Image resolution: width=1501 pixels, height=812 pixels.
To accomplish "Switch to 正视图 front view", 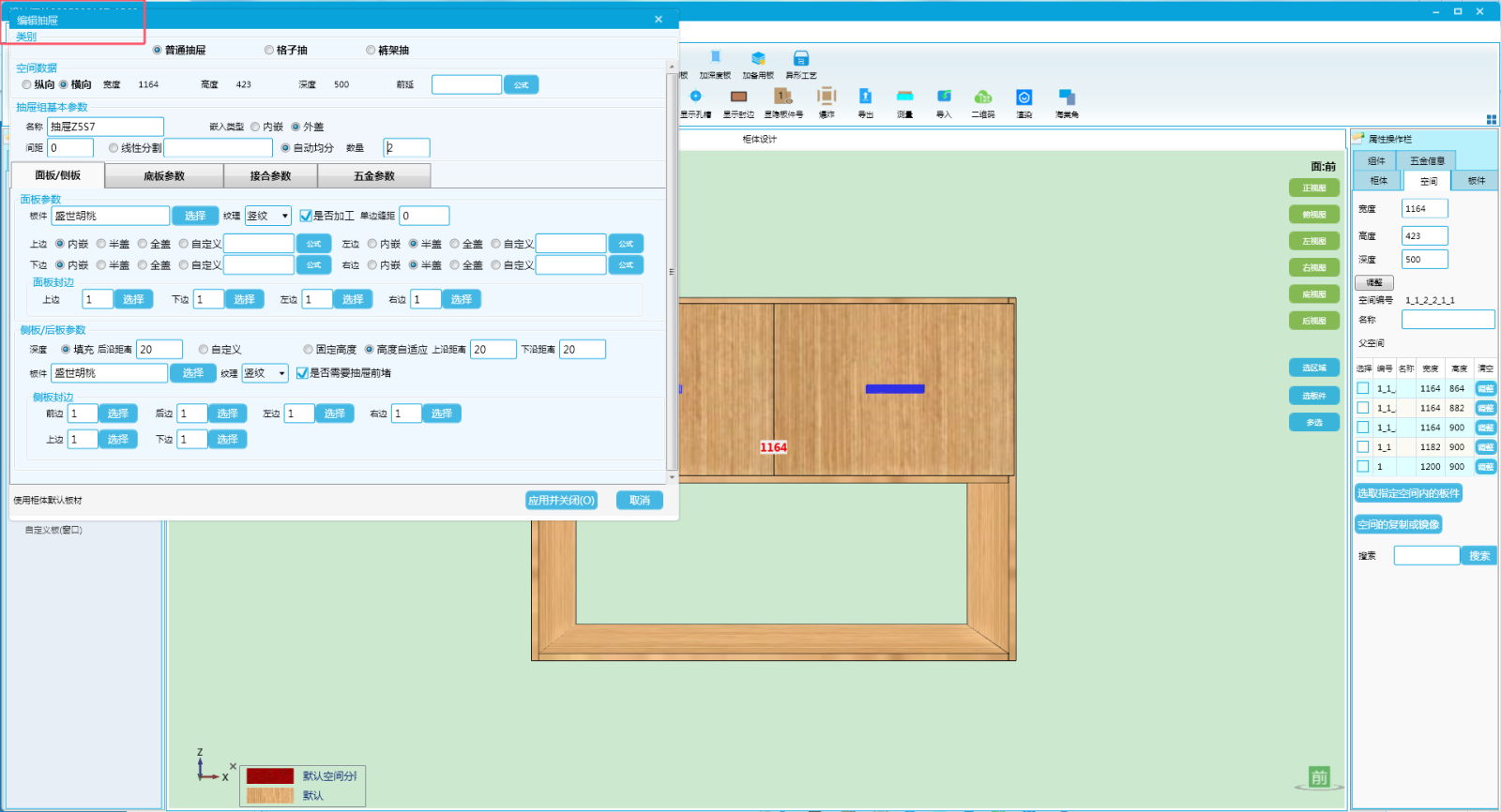I will point(1314,188).
